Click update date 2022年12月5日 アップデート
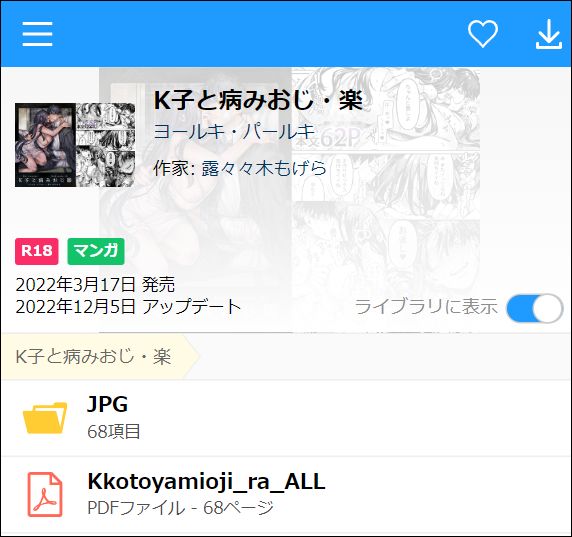Image resolution: width=572 pixels, height=537 pixels. pyautogui.click(x=128, y=306)
